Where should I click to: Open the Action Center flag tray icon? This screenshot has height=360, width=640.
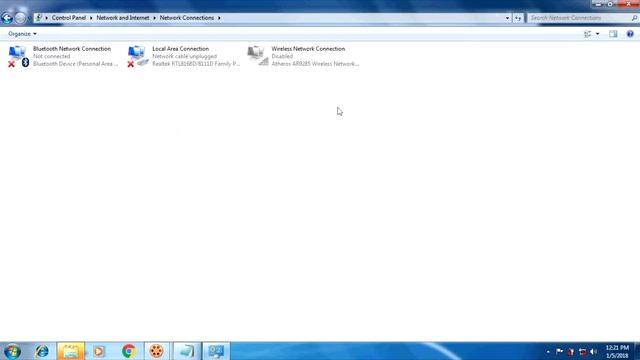tap(559, 351)
